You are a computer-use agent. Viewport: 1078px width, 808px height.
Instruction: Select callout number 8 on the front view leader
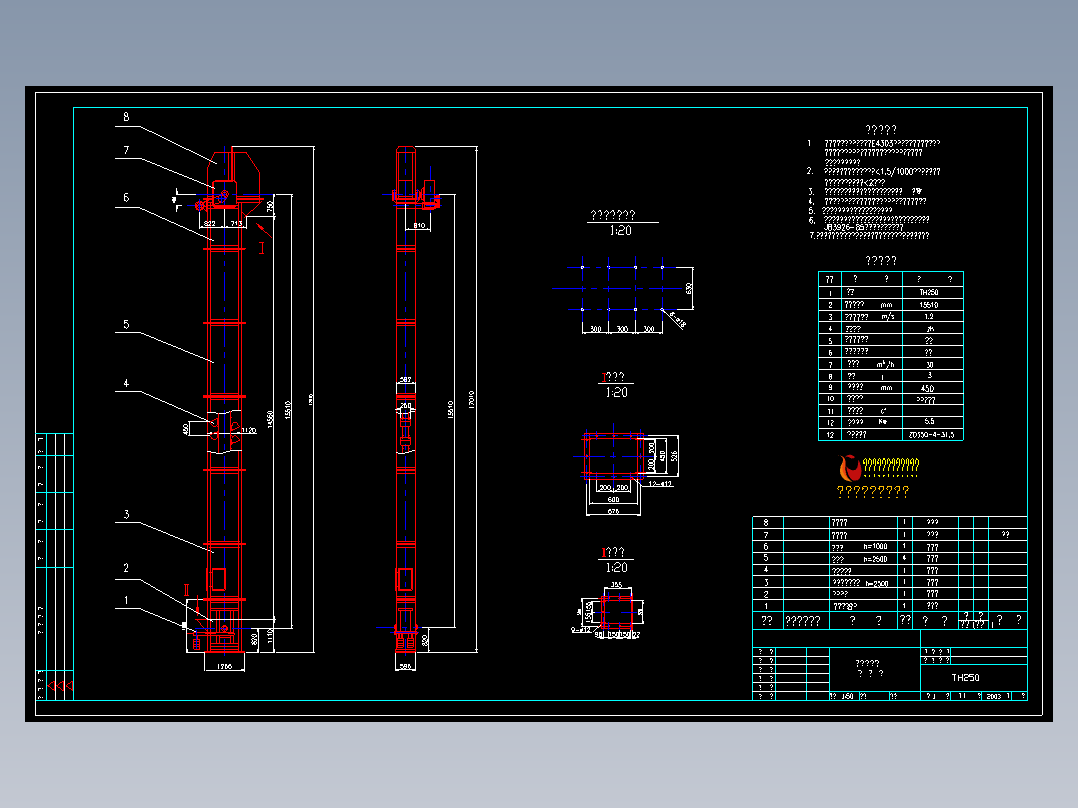126,117
